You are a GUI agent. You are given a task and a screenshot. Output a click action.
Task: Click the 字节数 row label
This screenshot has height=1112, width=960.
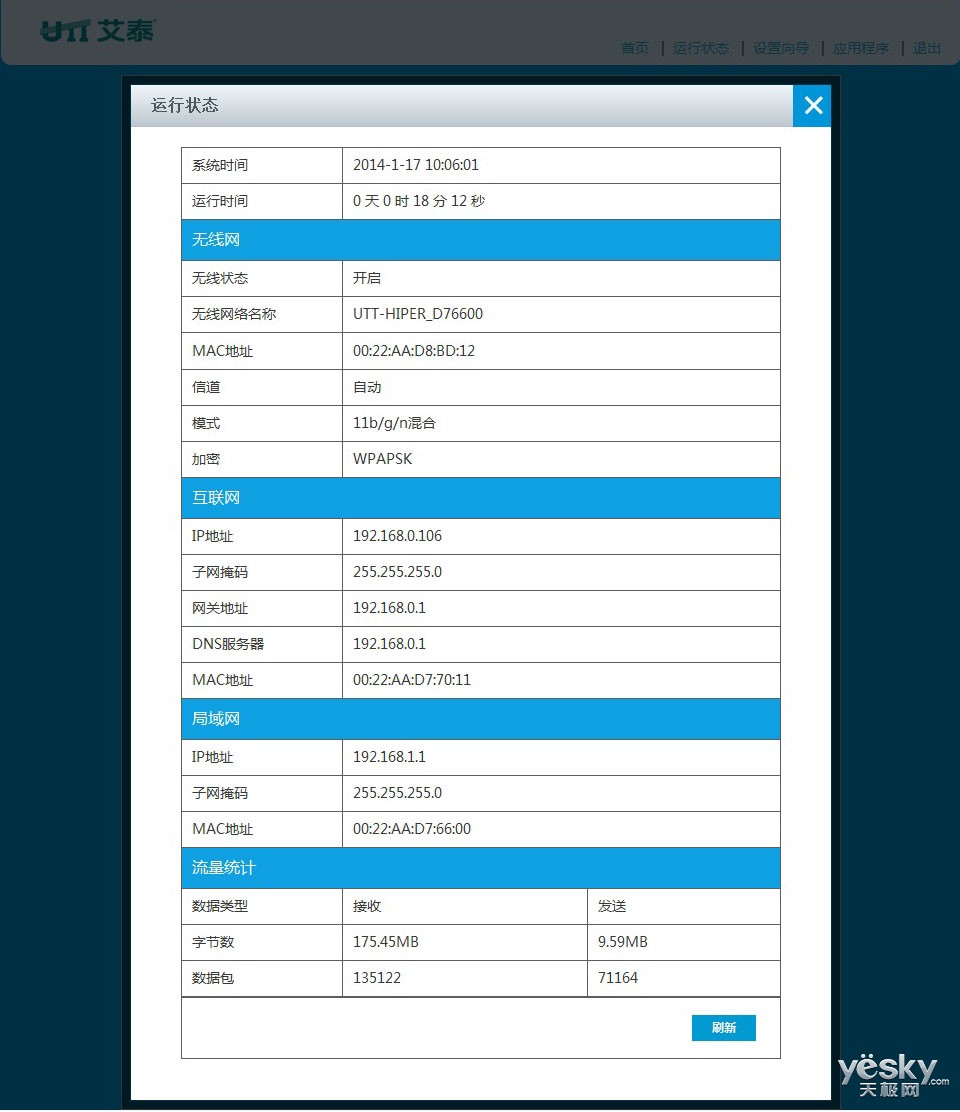coord(213,942)
